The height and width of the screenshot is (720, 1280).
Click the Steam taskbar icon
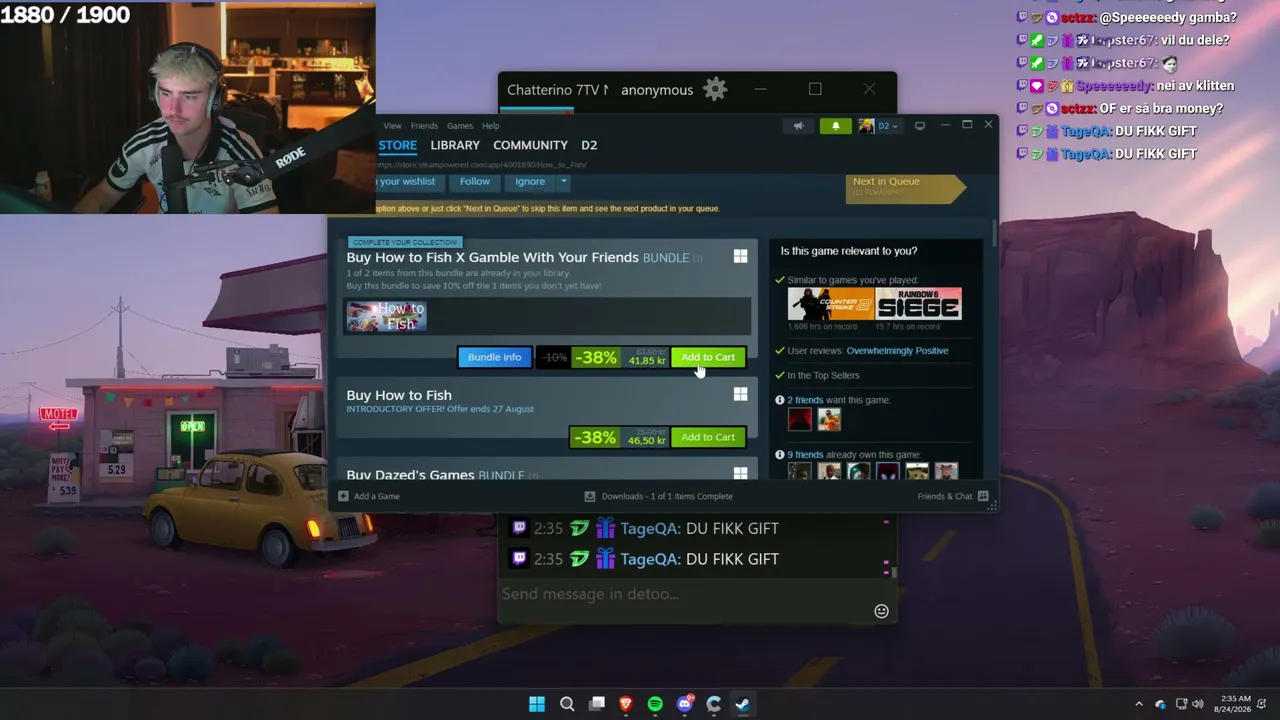pyautogui.click(x=743, y=704)
